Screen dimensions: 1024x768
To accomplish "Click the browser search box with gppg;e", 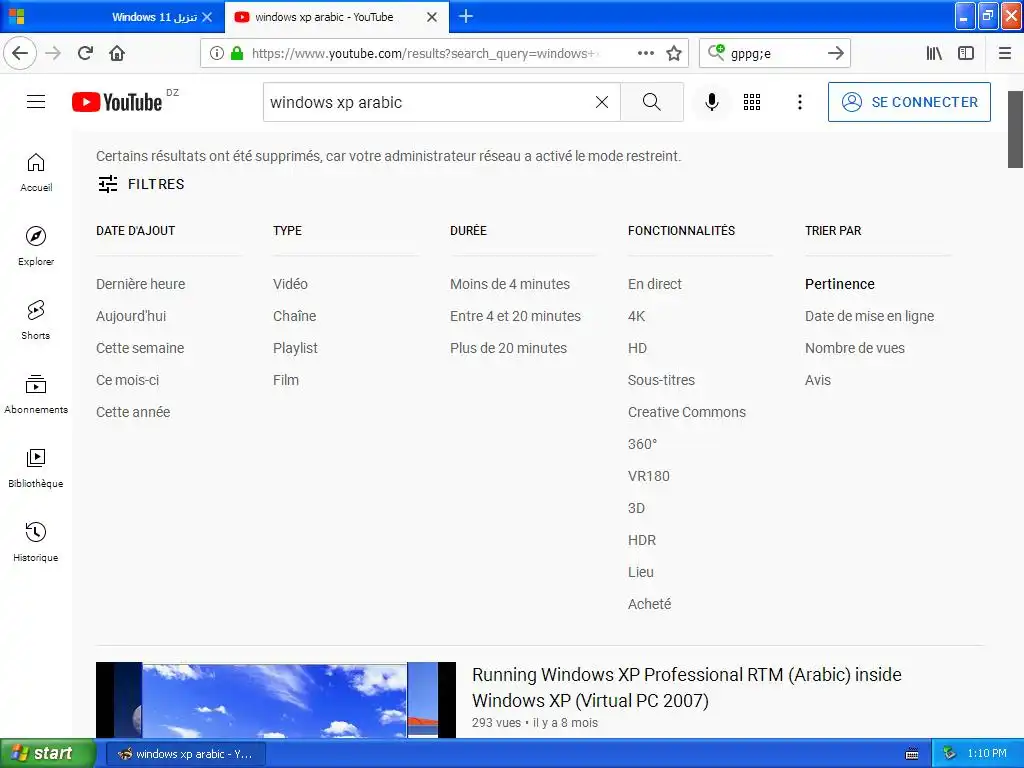I will click(x=774, y=53).
